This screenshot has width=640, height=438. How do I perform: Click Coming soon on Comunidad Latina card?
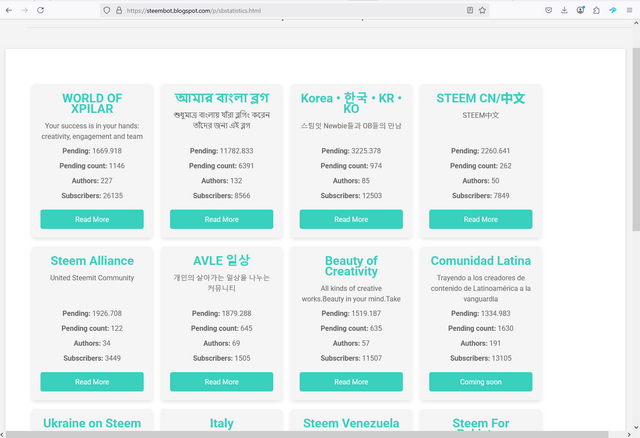click(480, 382)
